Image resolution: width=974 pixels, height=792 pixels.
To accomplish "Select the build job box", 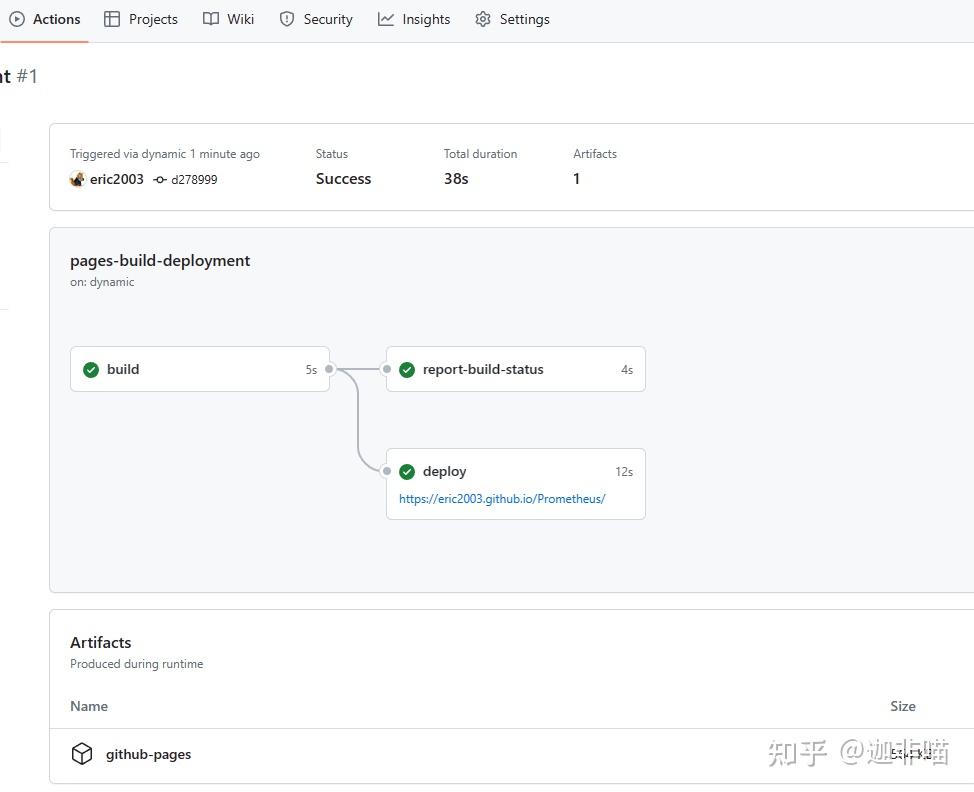I will (x=200, y=369).
